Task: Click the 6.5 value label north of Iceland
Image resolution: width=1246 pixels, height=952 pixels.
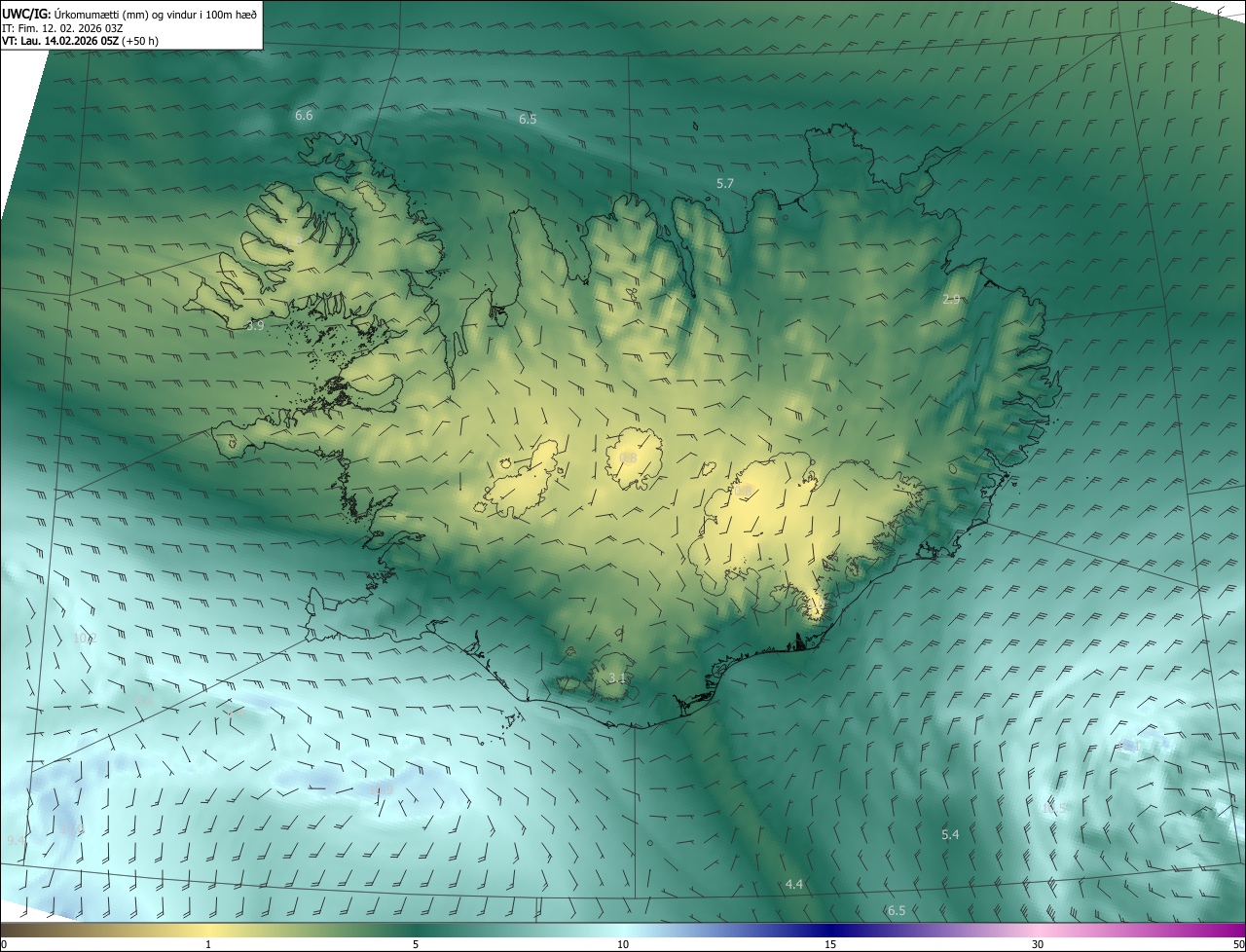Action: click(x=528, y=119)
